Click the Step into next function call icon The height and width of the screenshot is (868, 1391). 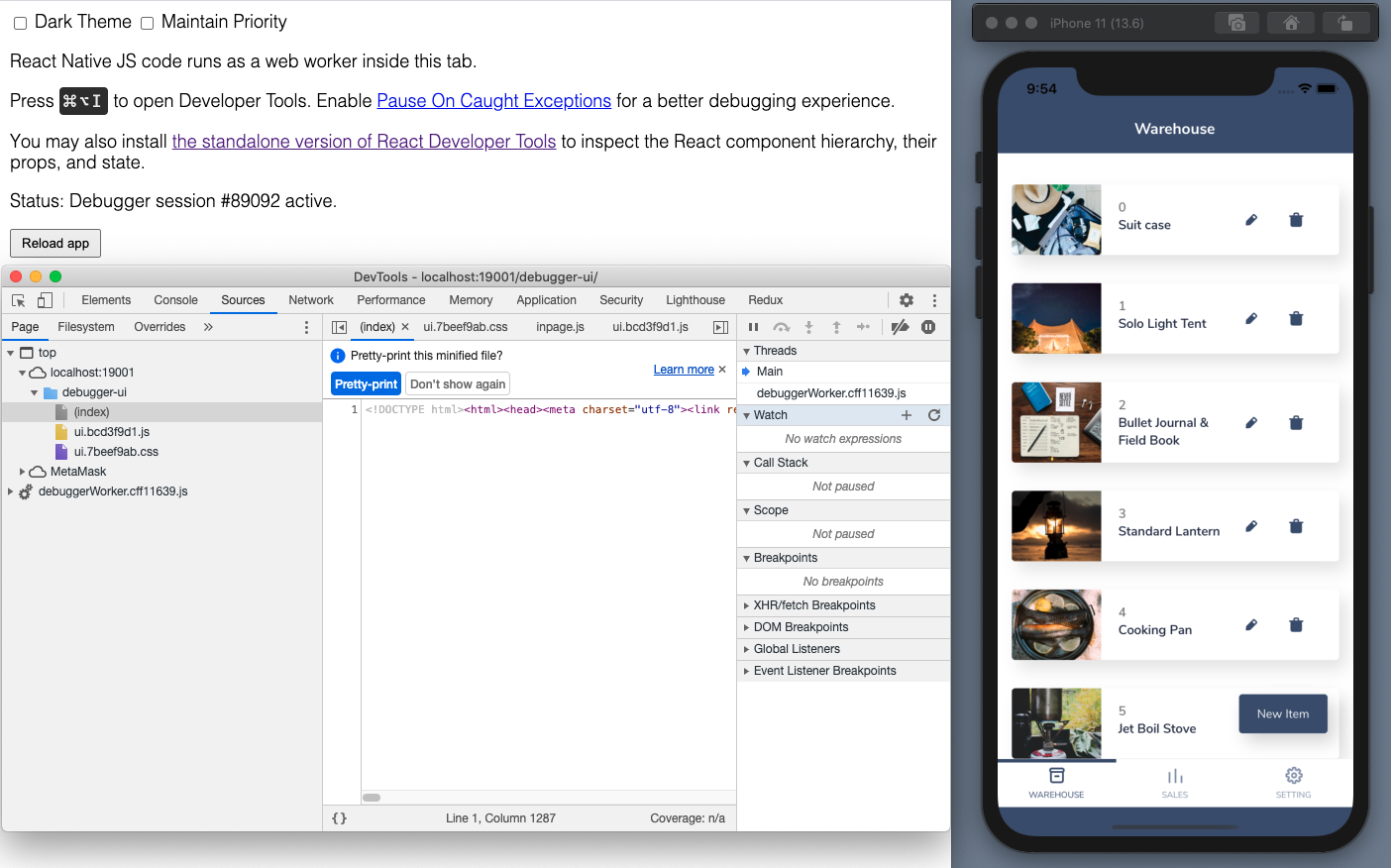point(808,327)
